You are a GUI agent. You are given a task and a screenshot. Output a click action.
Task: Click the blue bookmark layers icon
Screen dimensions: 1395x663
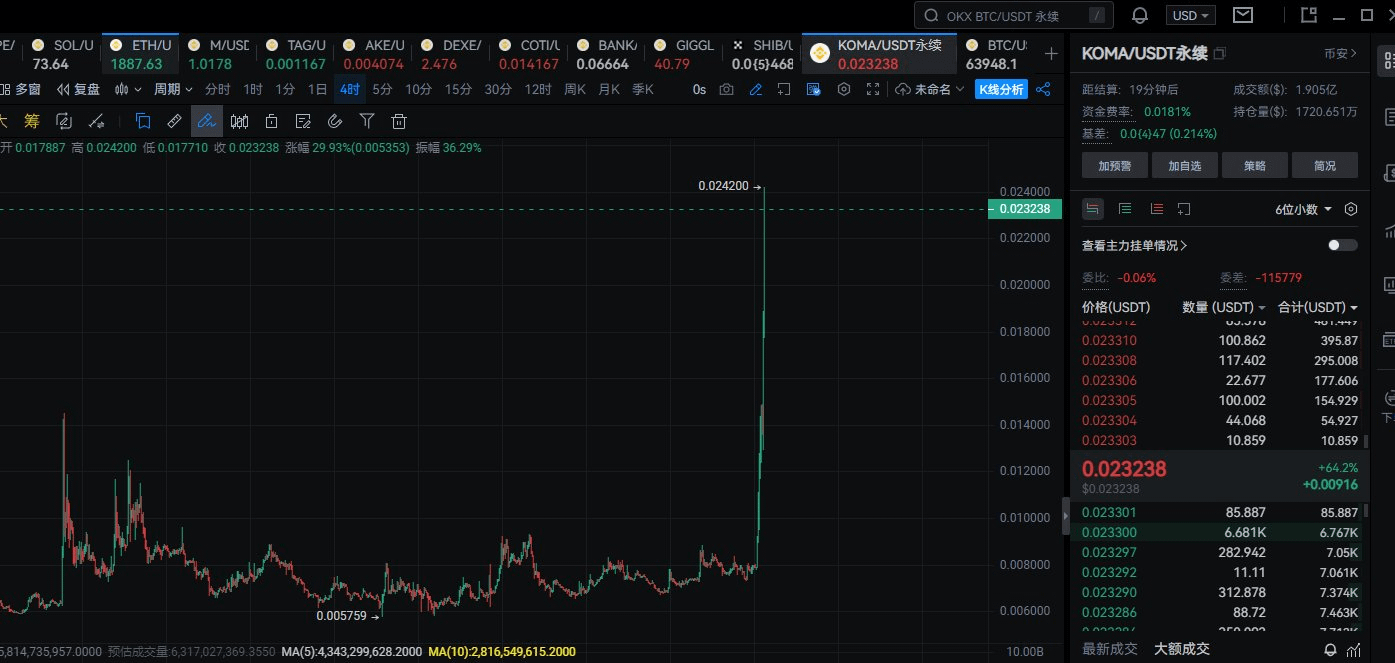[143, 121]
